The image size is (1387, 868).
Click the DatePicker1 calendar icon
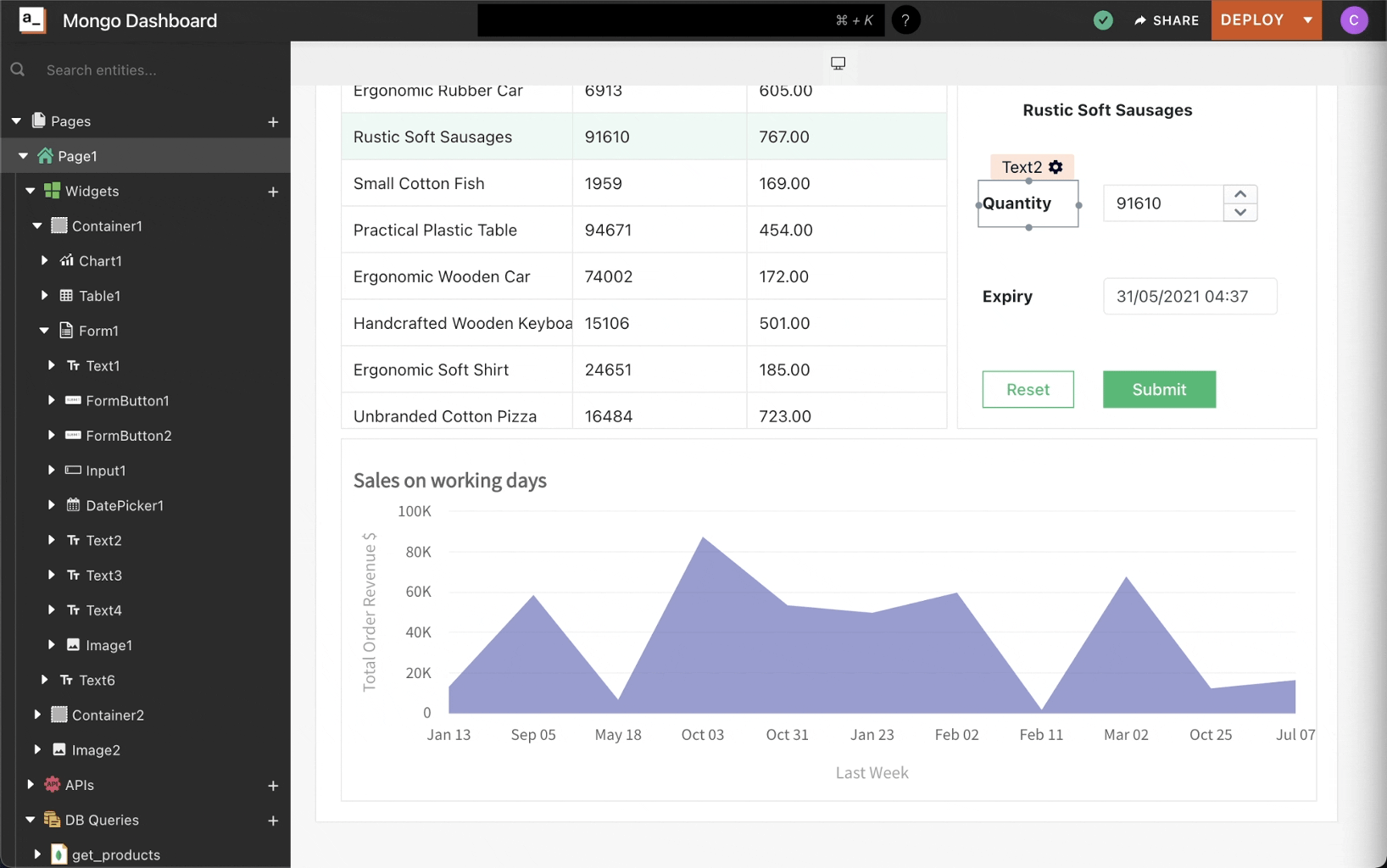pos(73,505)
